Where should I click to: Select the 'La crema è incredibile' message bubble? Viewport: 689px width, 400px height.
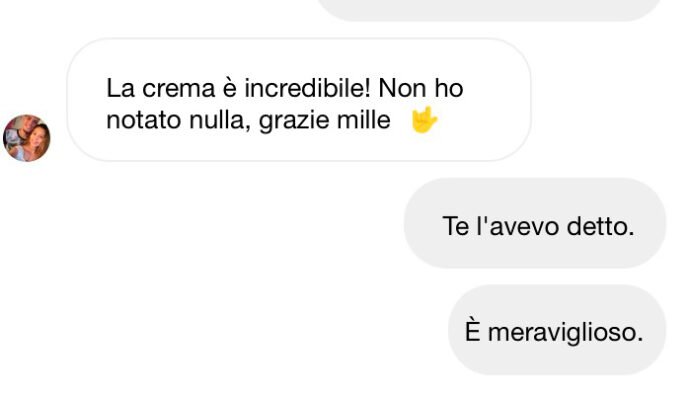pyautogui.click(x=298, y=100)
